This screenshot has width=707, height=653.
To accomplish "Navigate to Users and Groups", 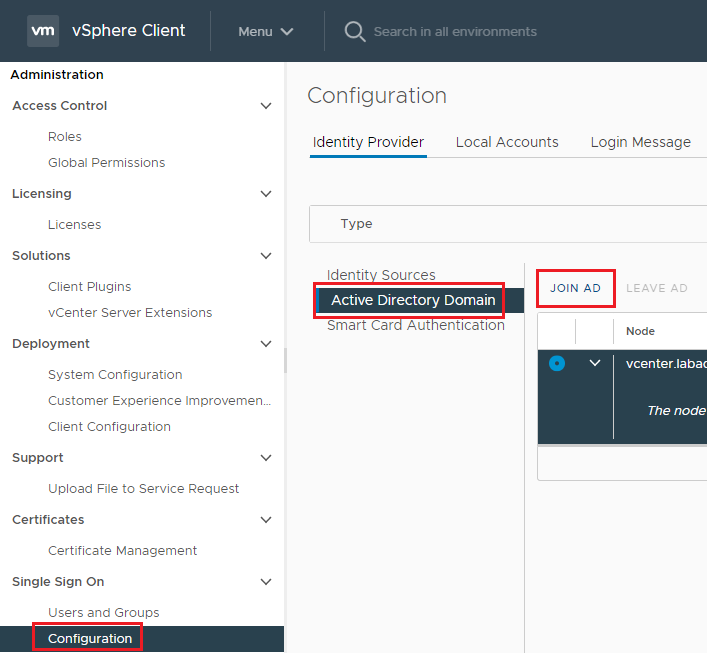I will [103, 612].
